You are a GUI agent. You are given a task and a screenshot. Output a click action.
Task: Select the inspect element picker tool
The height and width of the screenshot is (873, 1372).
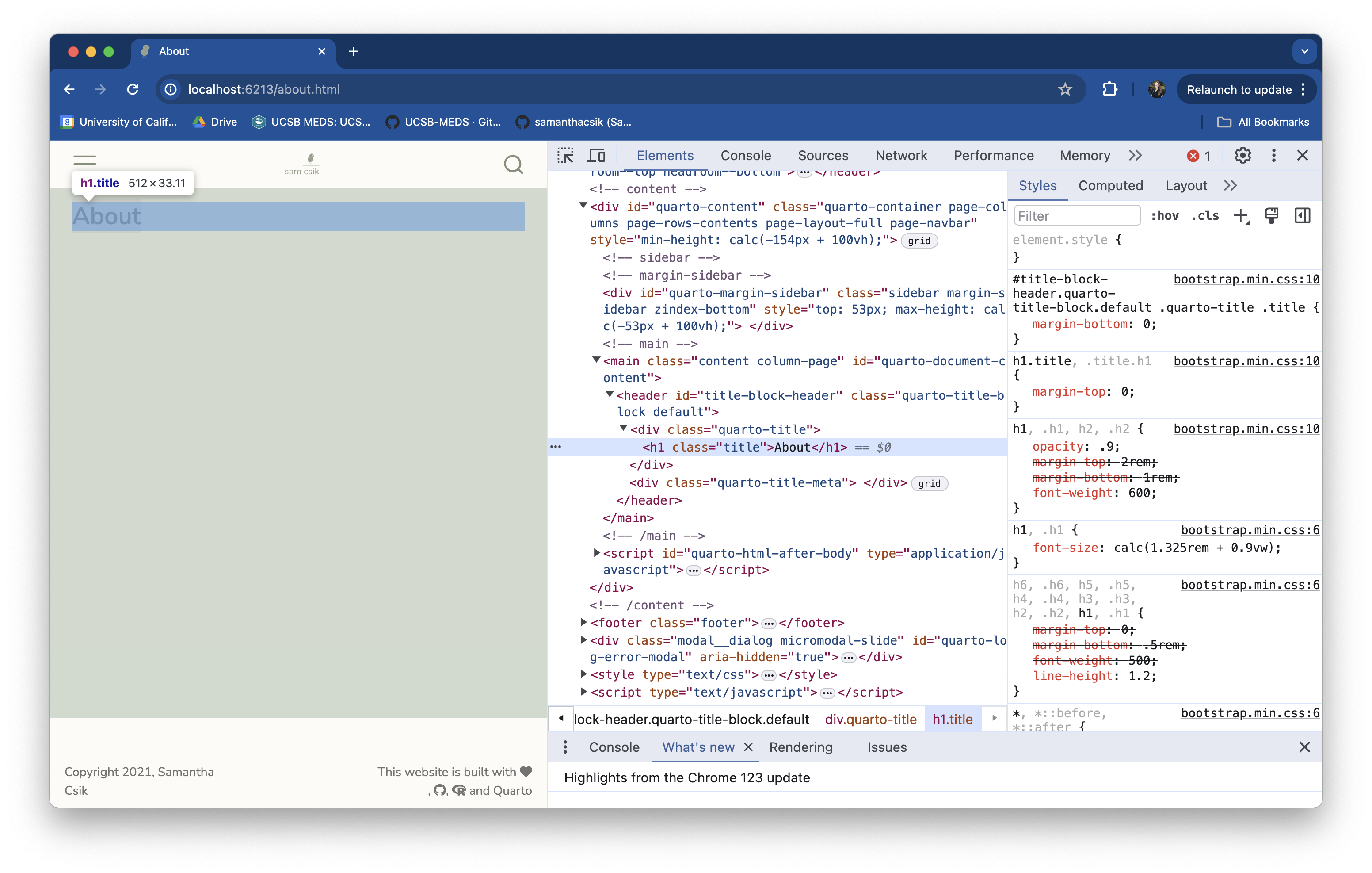(565, 155)
